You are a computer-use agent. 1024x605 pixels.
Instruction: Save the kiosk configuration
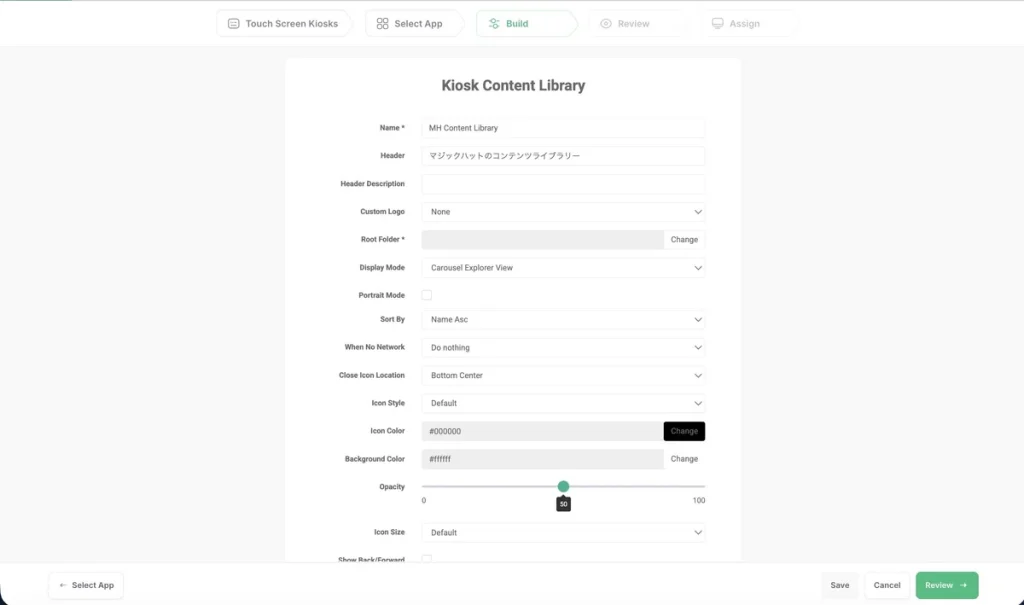840,585
